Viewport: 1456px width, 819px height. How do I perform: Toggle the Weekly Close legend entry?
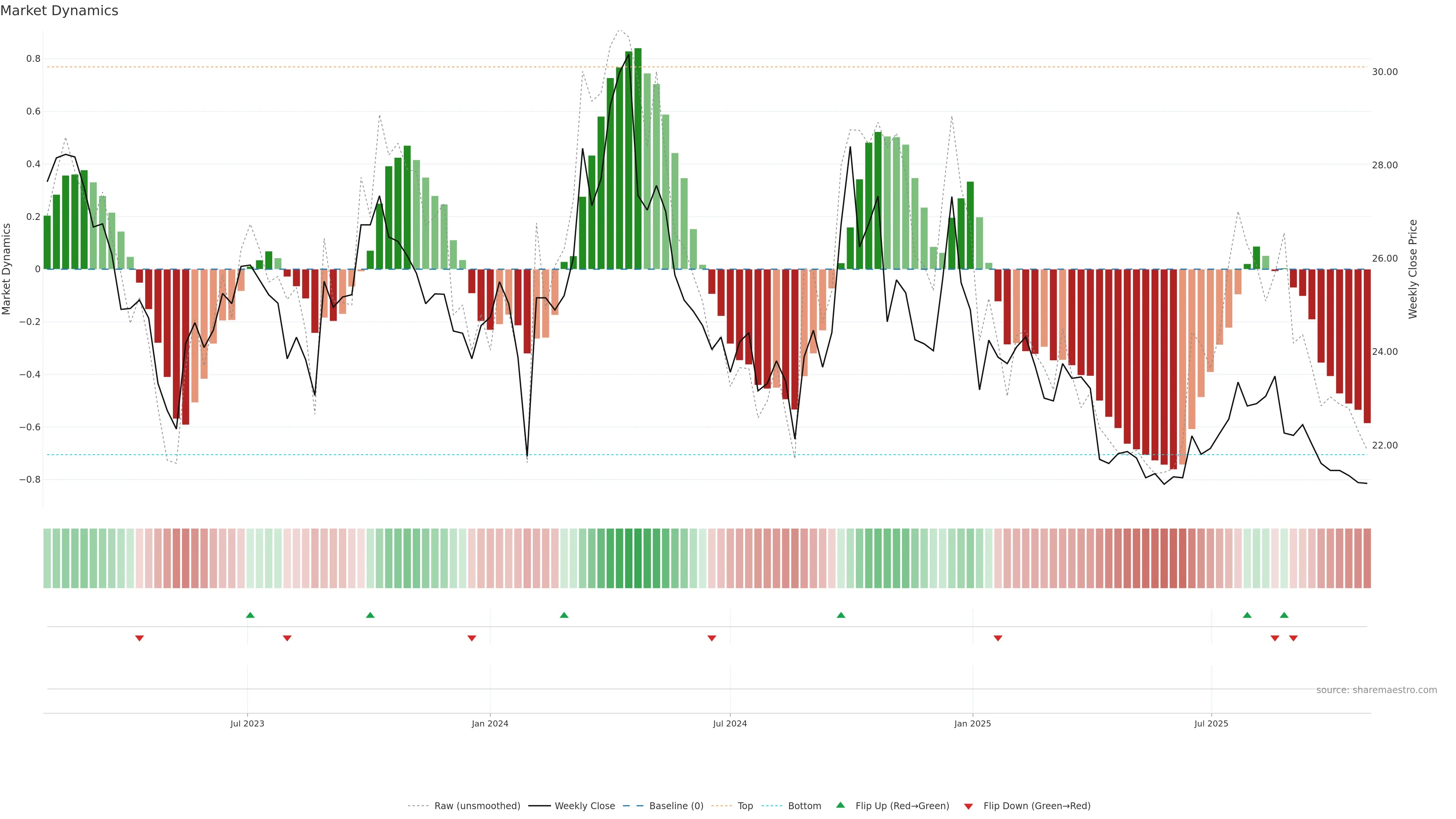584,806
